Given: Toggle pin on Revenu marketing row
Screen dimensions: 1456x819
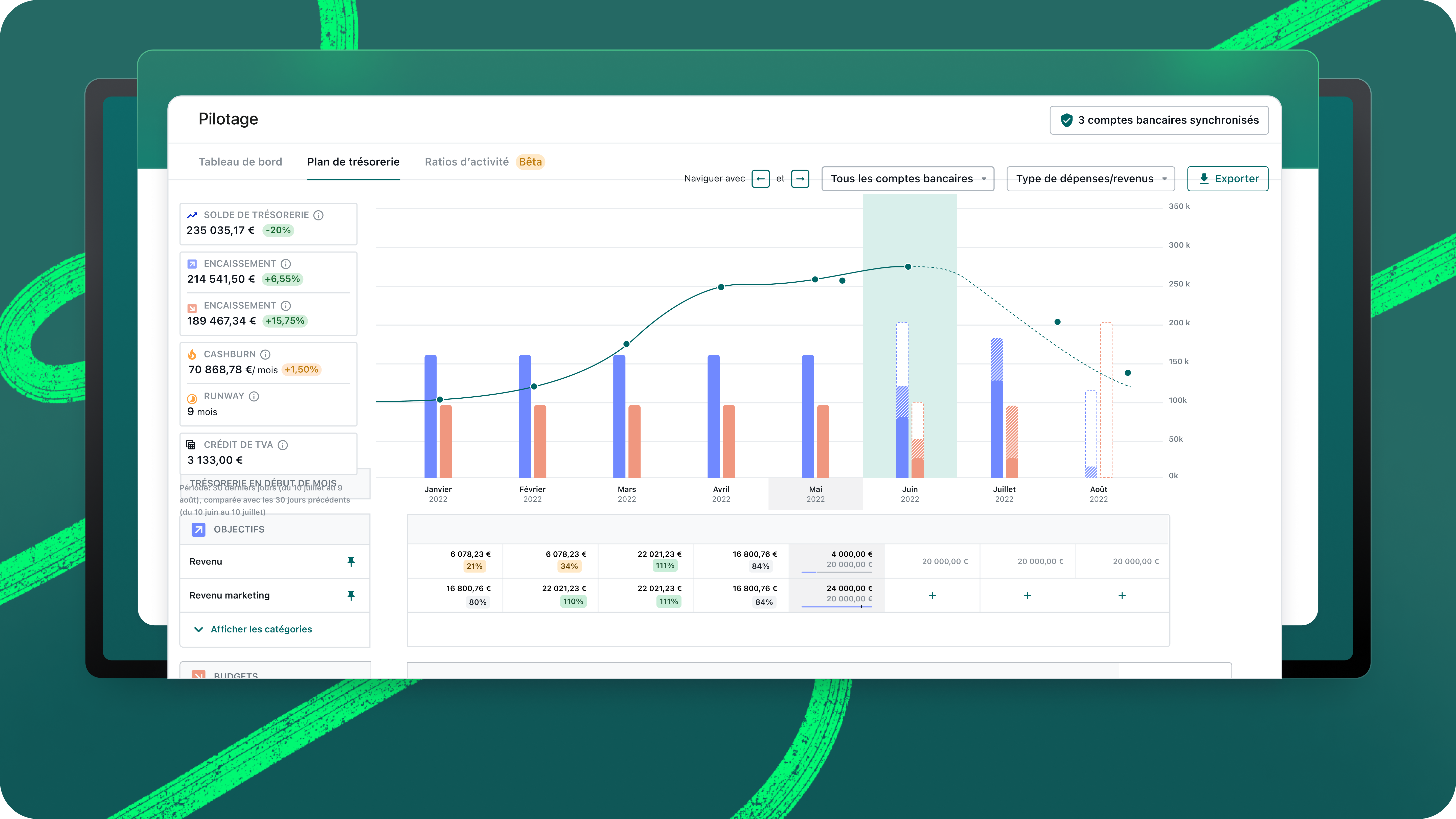Looking at the screenshot, I should (x=351, y=595).
